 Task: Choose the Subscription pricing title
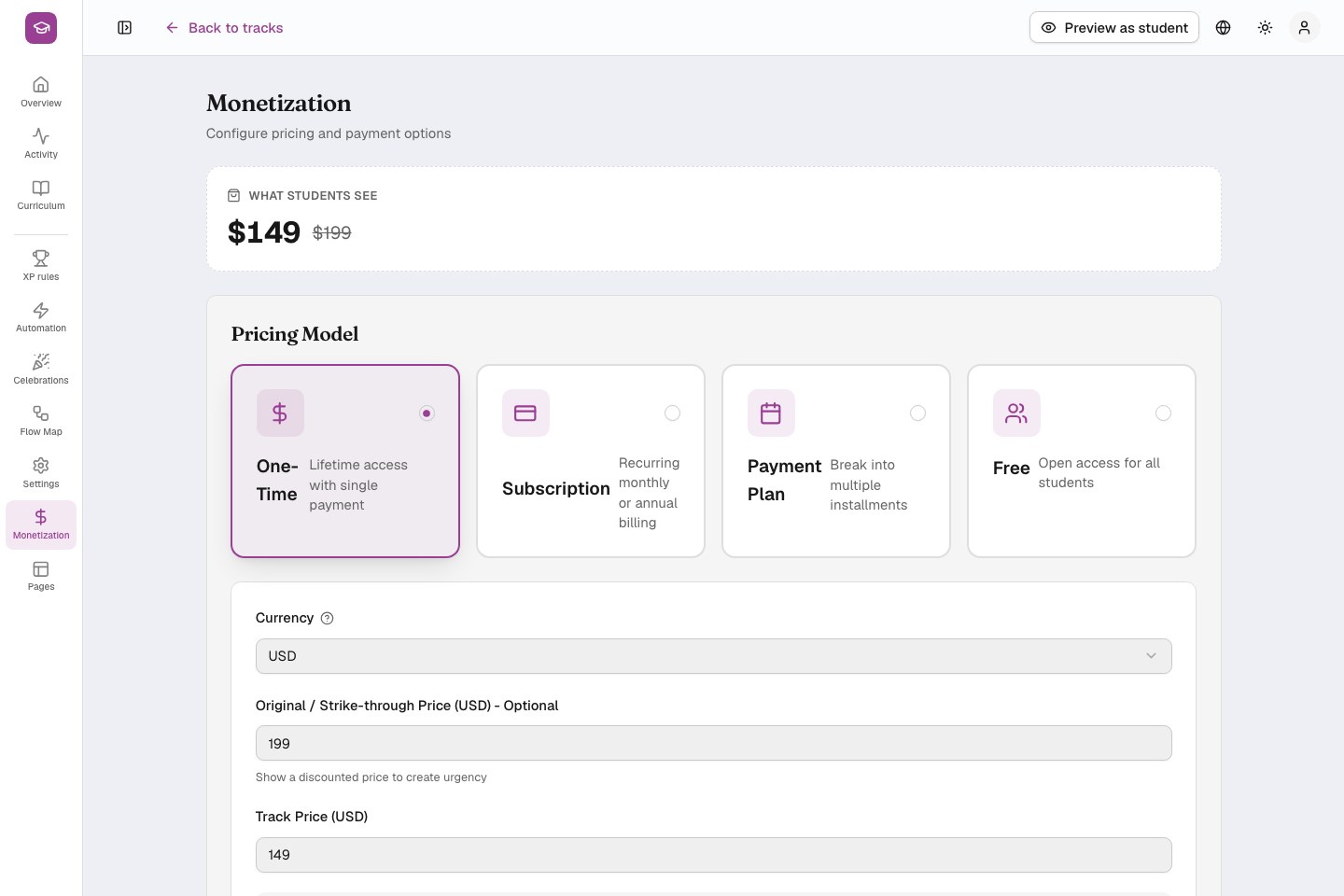[x=556, y=489]
